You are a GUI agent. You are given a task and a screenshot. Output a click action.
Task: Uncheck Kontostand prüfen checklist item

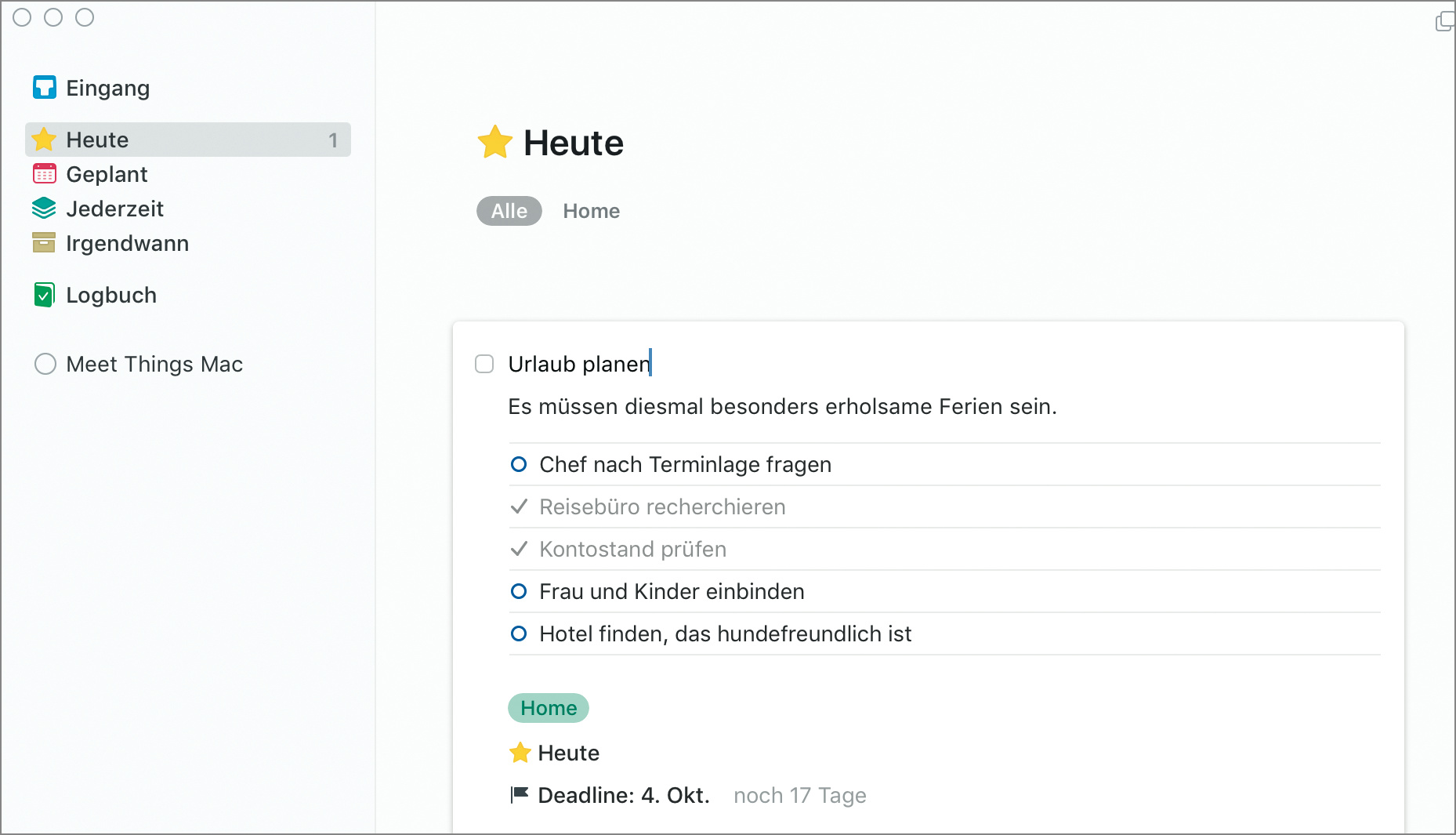point(519,549)
